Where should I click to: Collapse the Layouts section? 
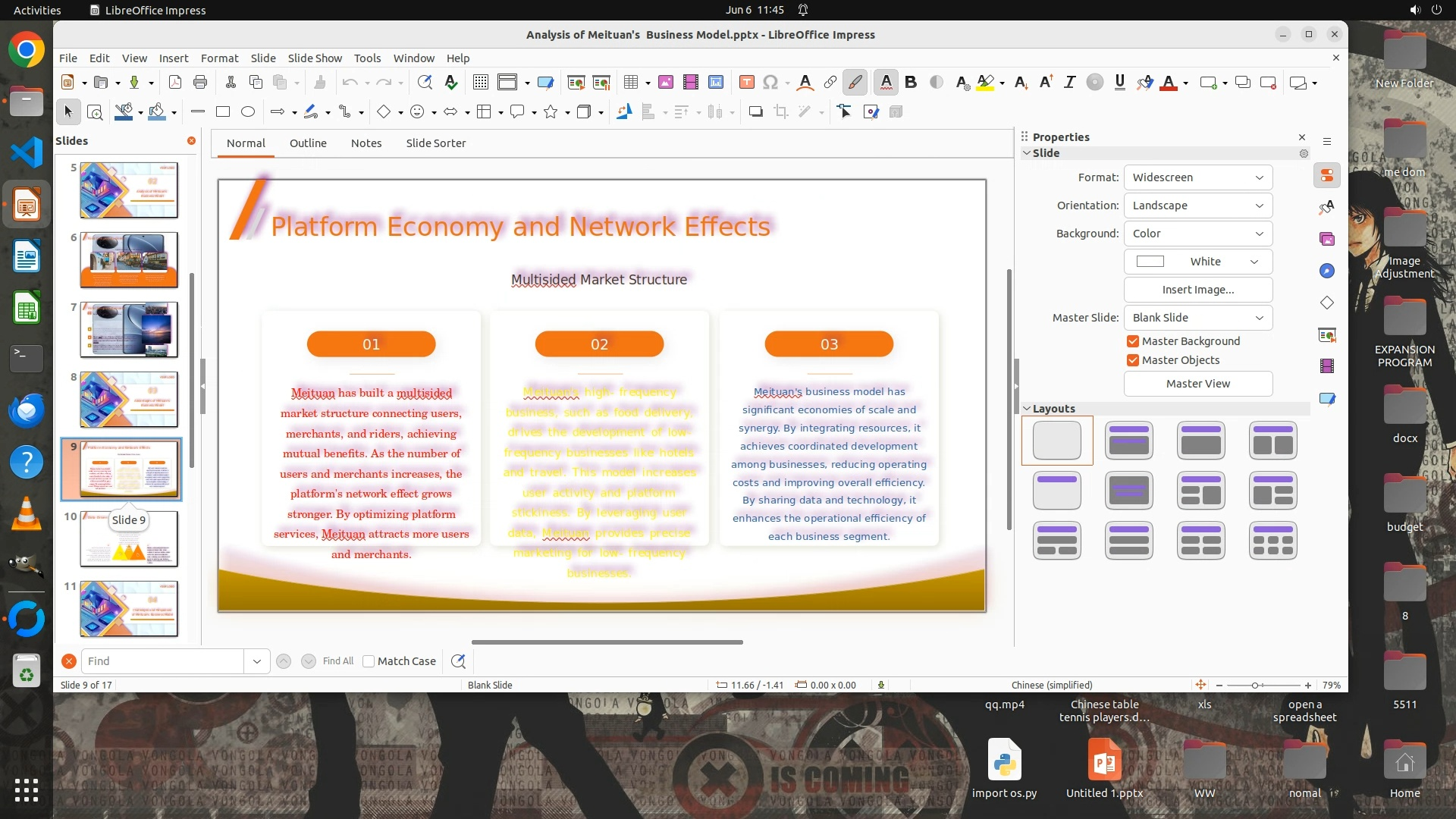(x=1027, y=409)
